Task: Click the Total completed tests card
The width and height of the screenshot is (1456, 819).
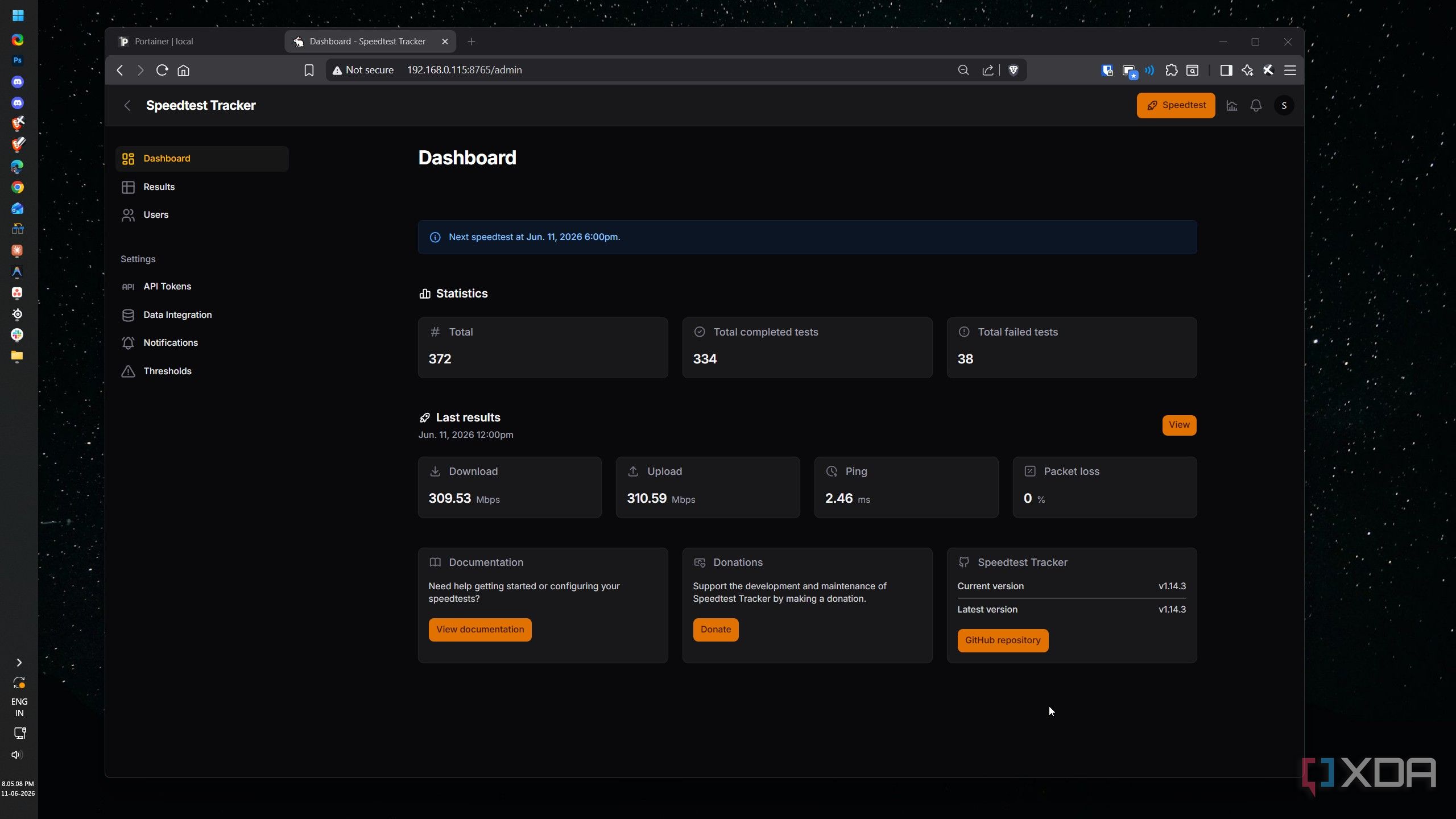Action: click(807, 348)
